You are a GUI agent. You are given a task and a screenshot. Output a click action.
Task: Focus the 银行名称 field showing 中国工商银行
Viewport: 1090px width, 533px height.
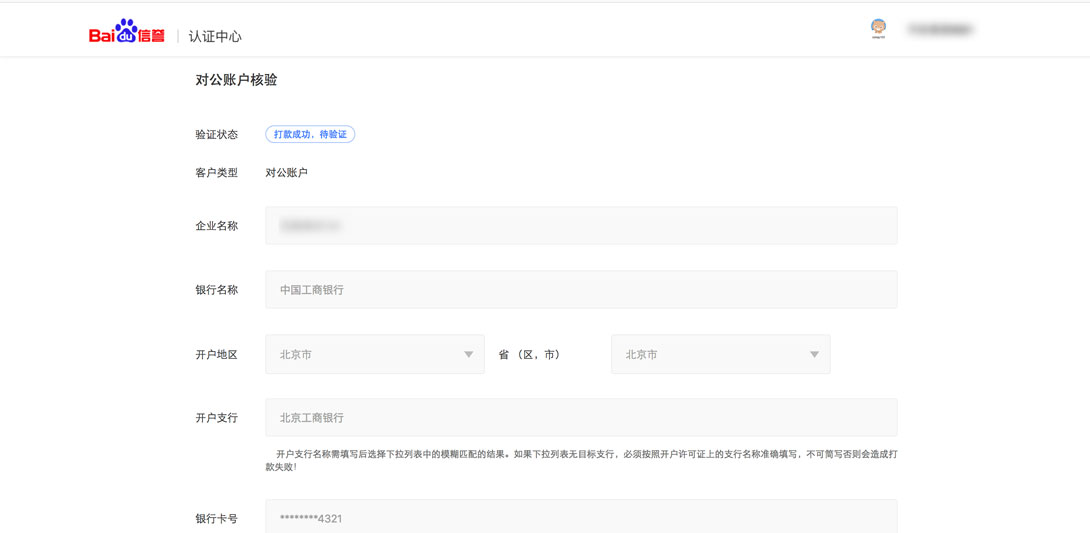pos(580,290)
